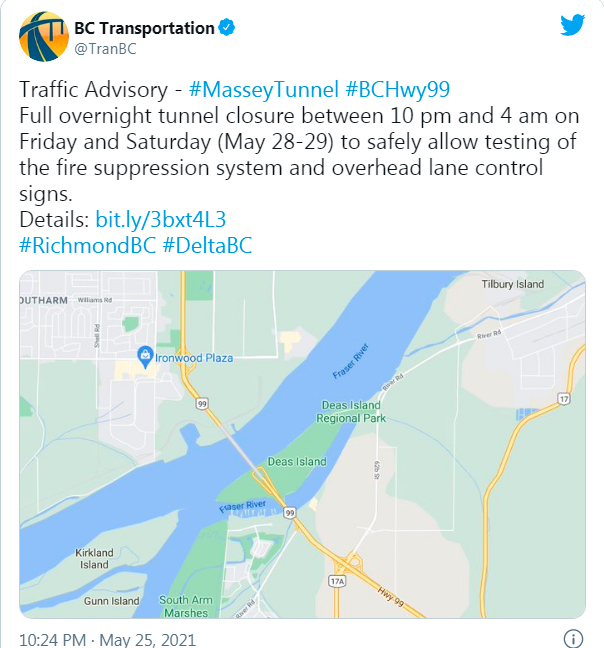Click the info circle icon near timestamp
Viewport: 604px width, 648px height.
573,638
